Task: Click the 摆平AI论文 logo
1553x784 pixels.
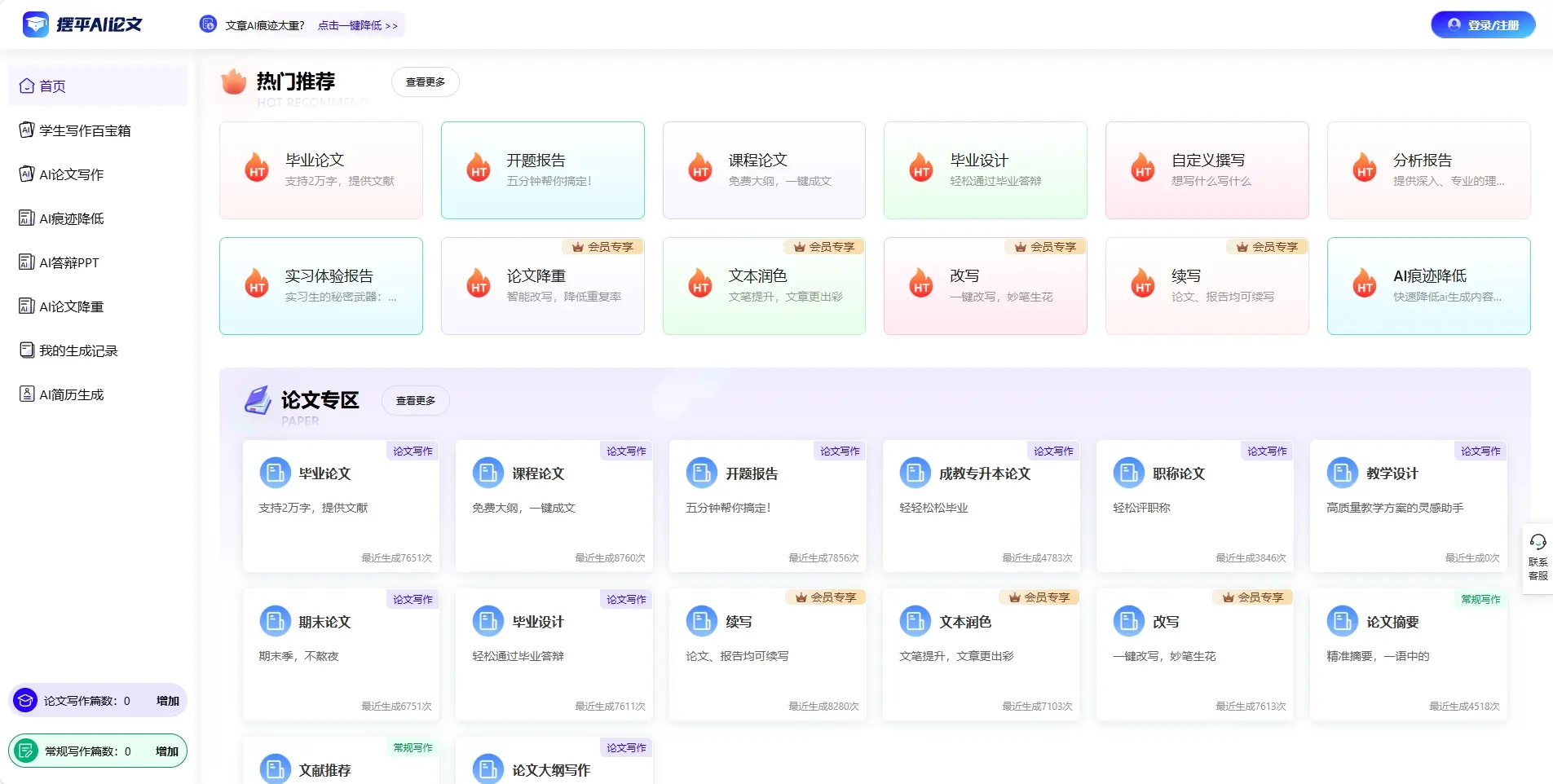Action: 82,24
